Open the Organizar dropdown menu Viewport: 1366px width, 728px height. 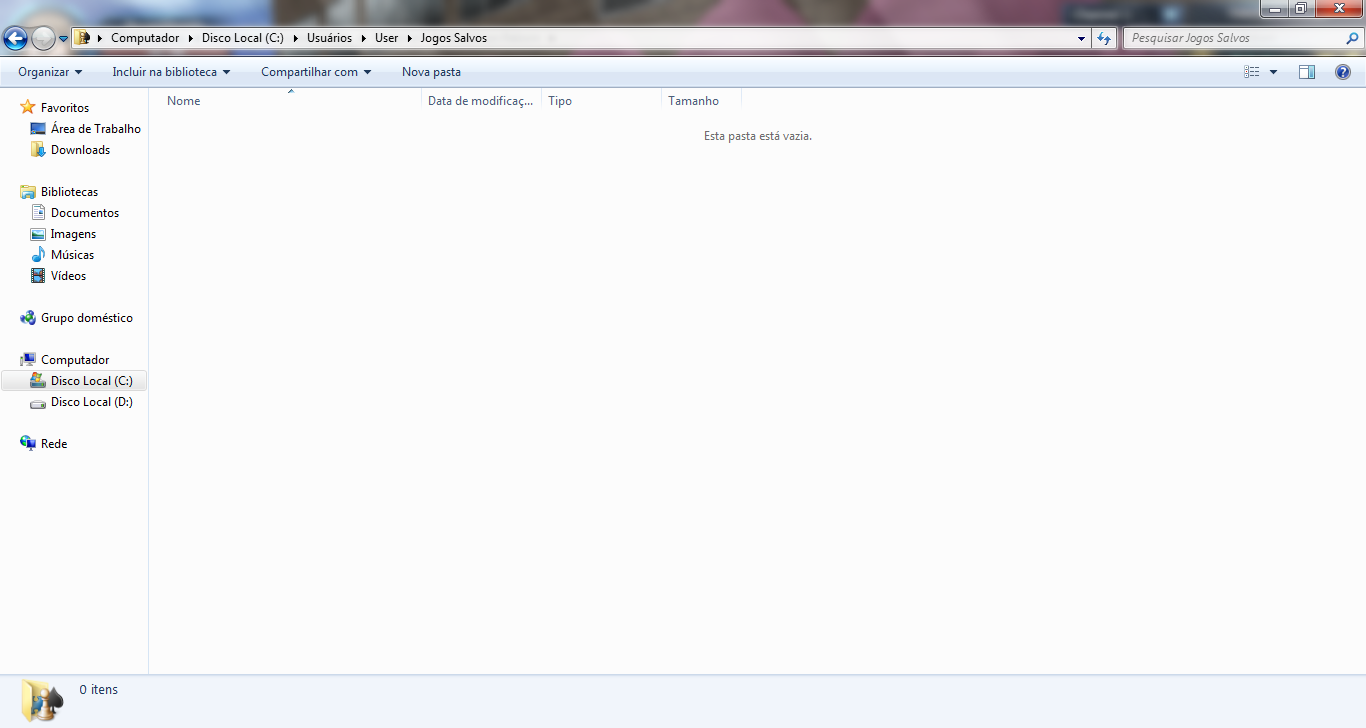(x=50, y=72)
